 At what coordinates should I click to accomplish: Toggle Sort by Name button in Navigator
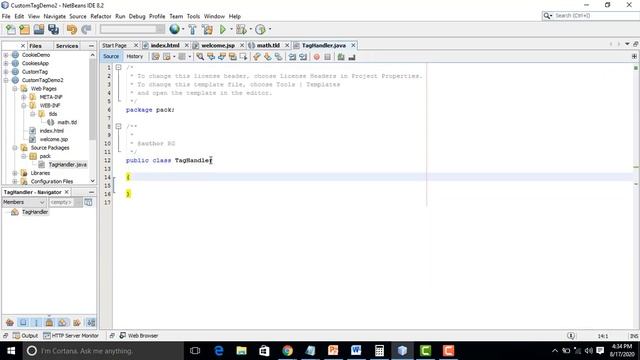tap(91, 322)
